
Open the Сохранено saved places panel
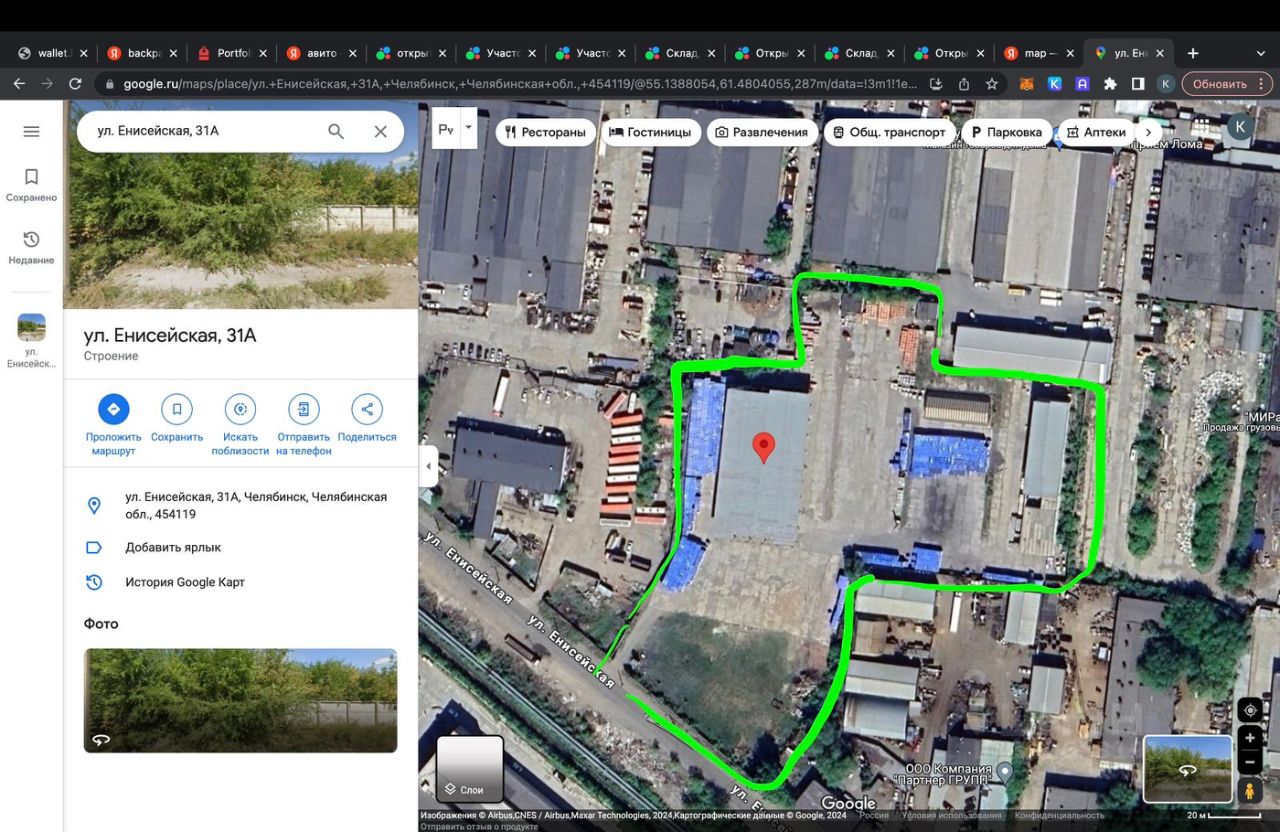tap(31, 184)
